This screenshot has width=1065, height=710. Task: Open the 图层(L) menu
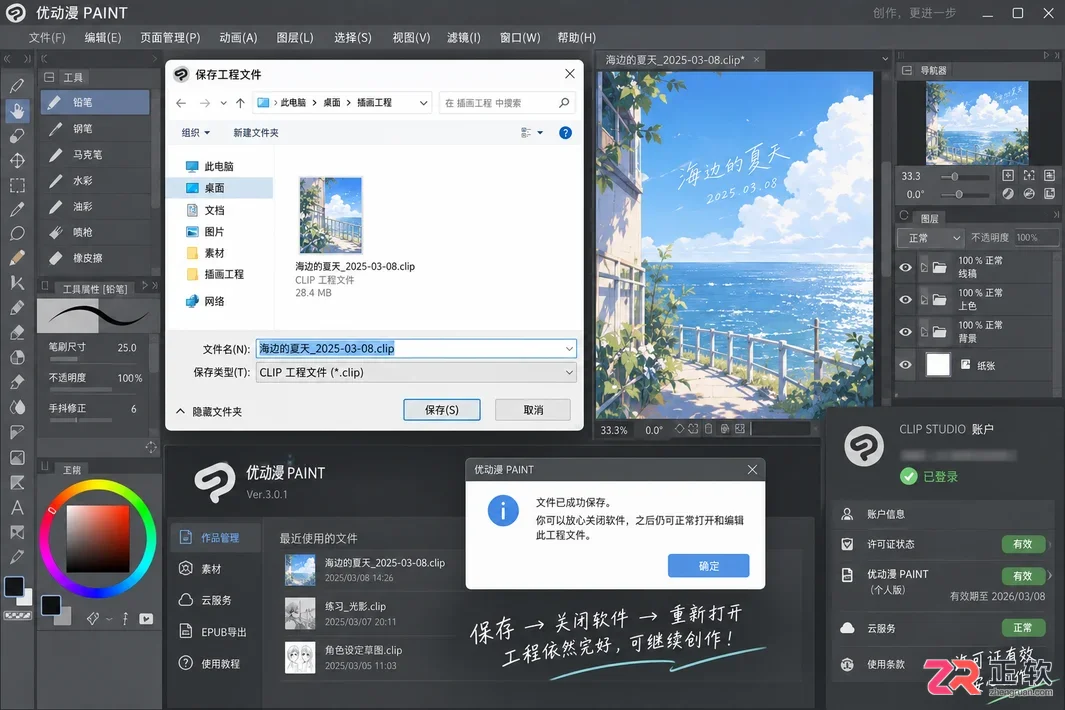click(295, 37)
